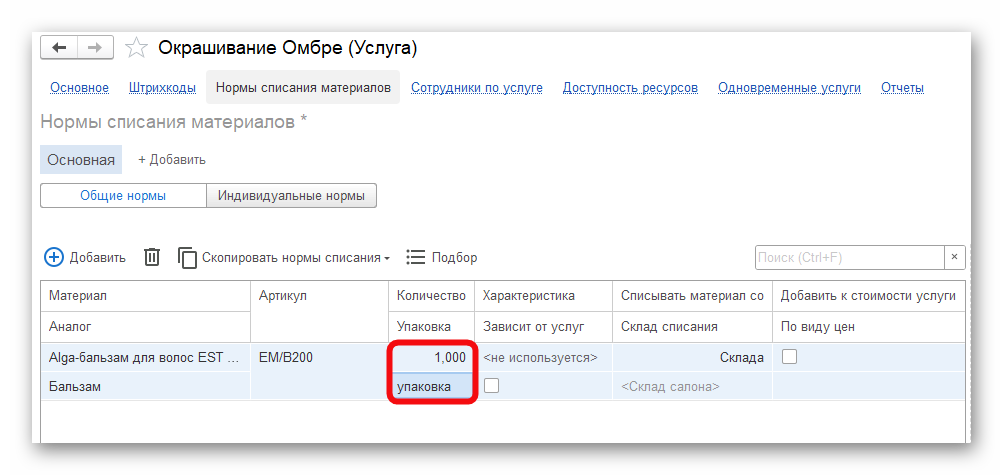Click Добавить к стоимости услуги column header

[x=869, y=295]
